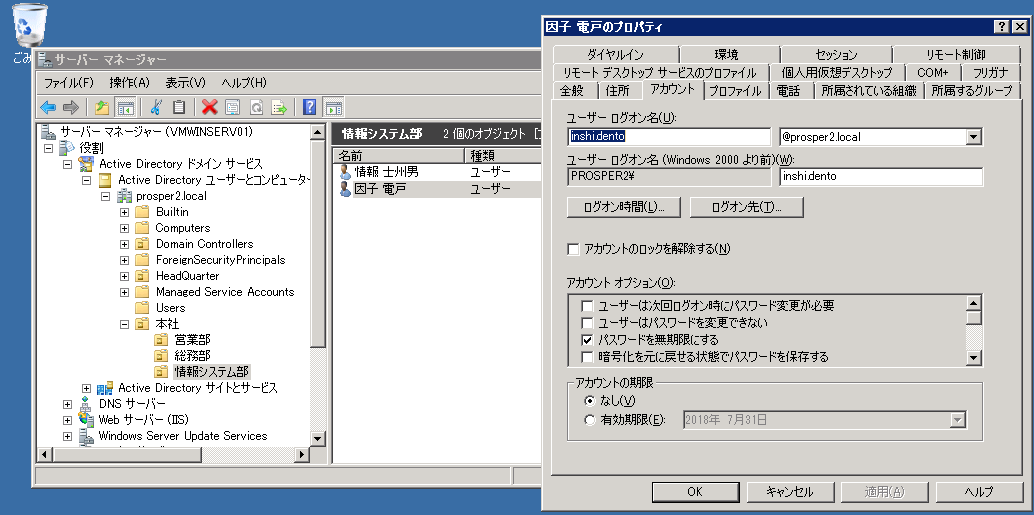Select the 有効期限 radio button
1034x515 pixels.
point(590,420)
